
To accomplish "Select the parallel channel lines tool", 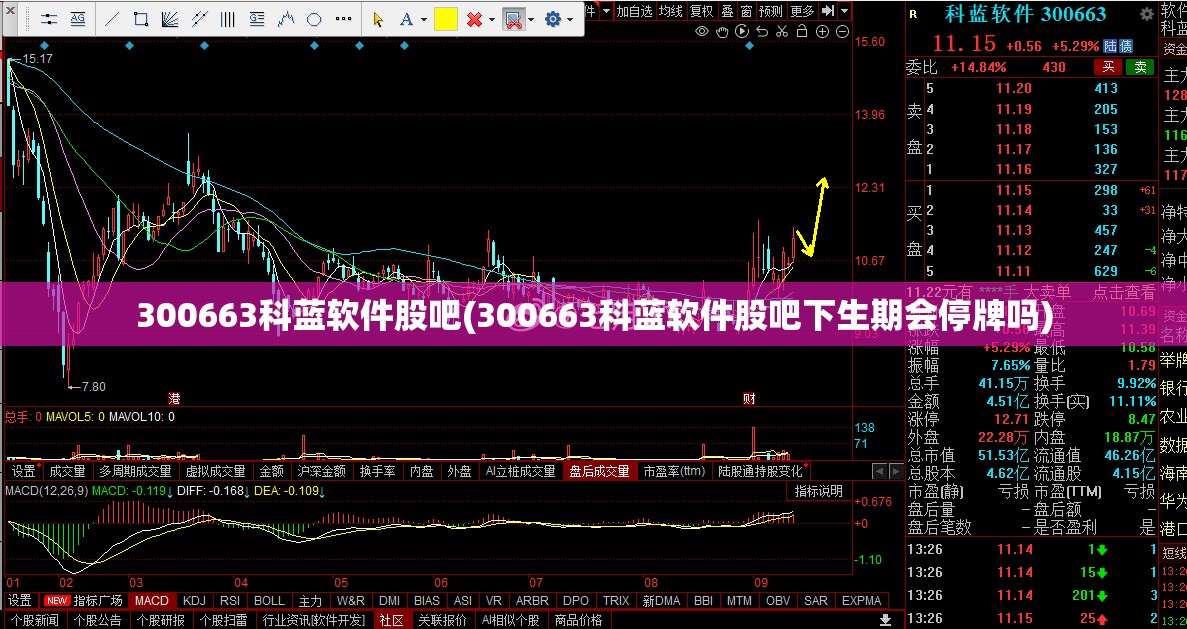I will [x=199, y=19].
